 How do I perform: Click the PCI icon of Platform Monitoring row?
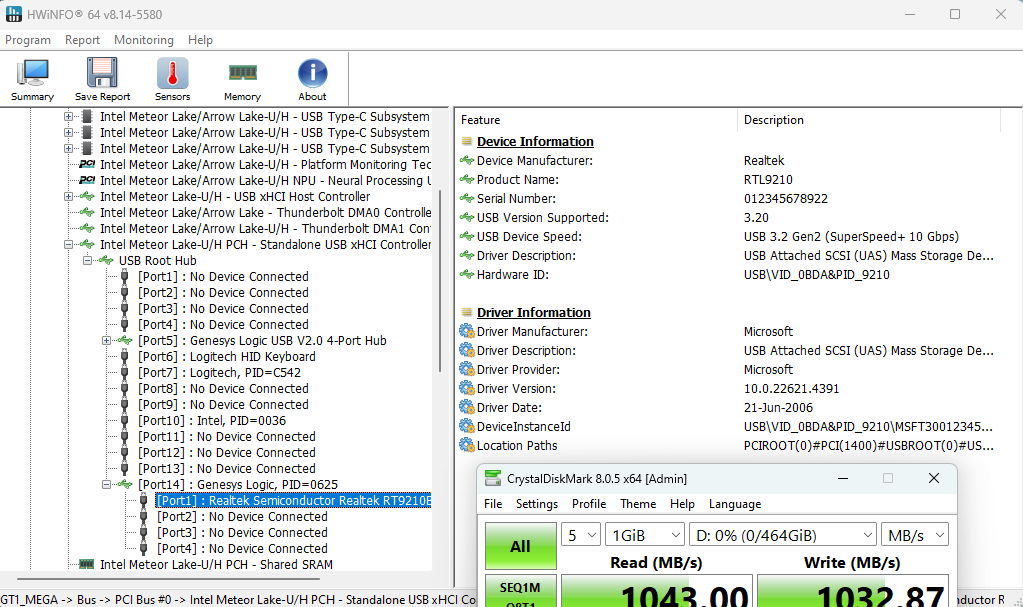click(87, 164)
